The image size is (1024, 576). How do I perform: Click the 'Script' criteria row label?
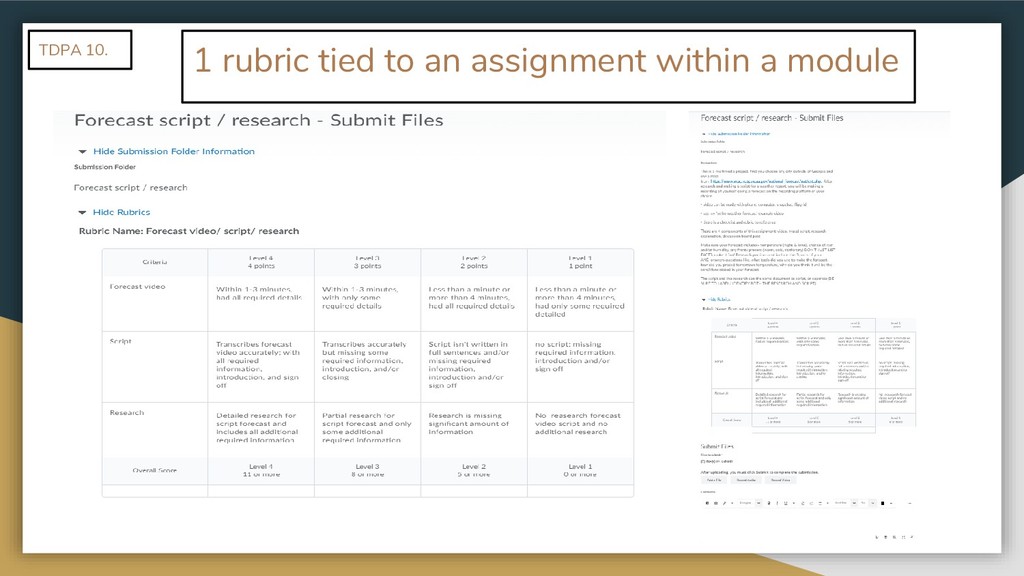[x=120, y=342]
